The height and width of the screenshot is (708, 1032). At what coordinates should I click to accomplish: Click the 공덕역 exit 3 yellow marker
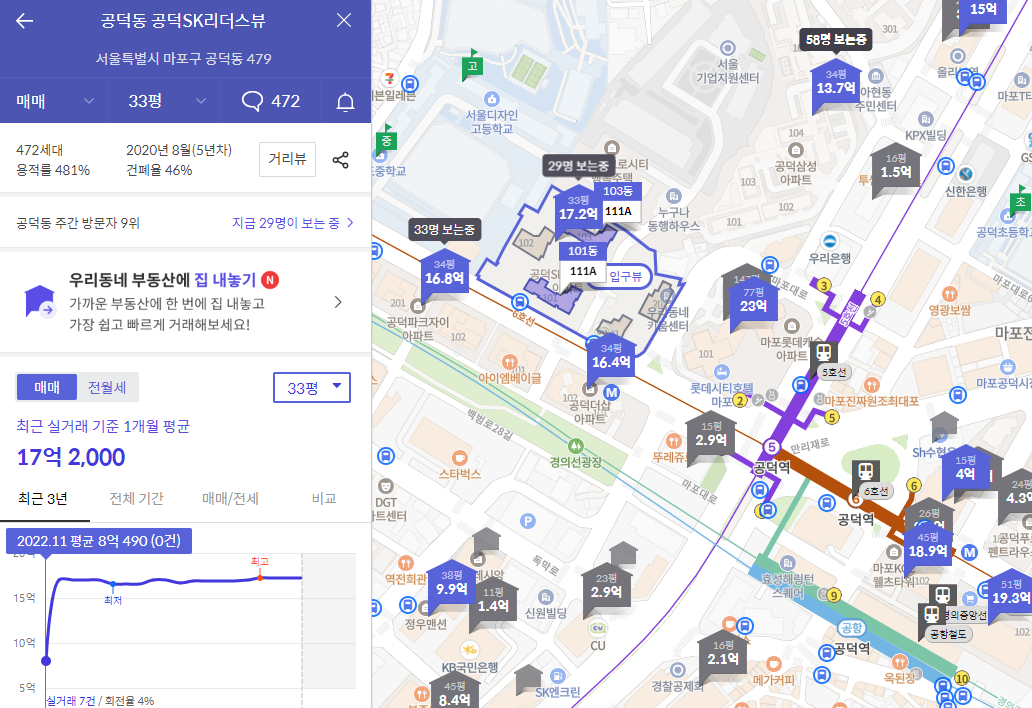[x=823, y=286]
